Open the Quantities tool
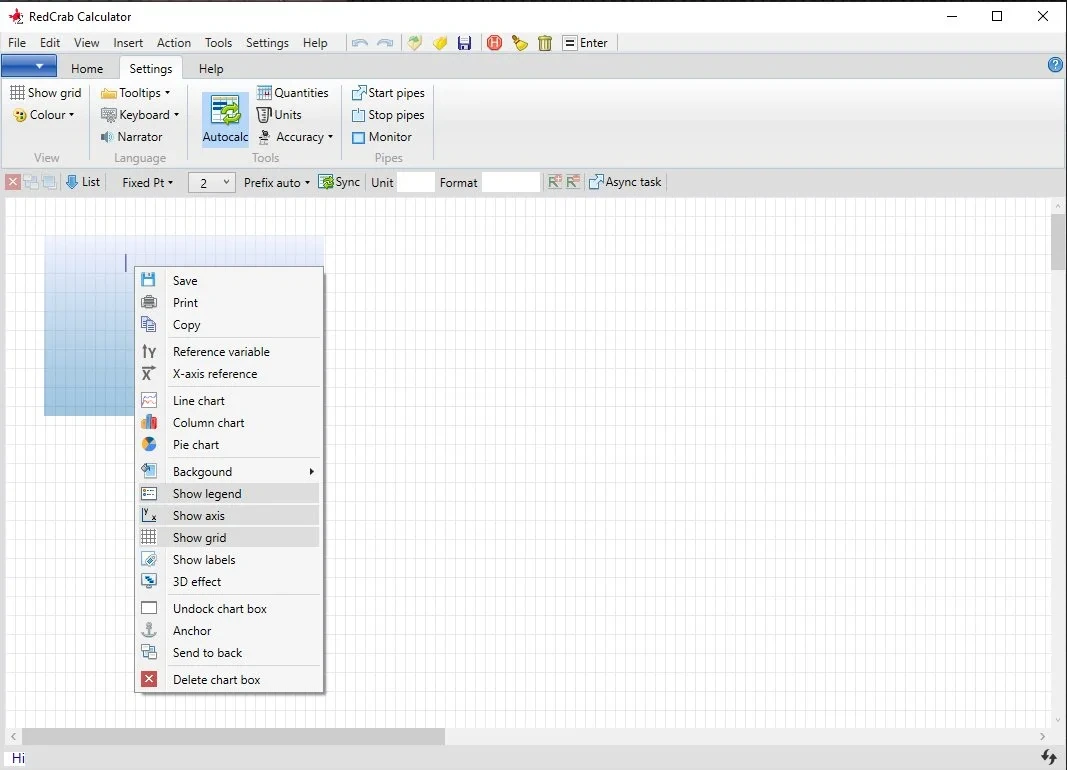 point(293,93)
